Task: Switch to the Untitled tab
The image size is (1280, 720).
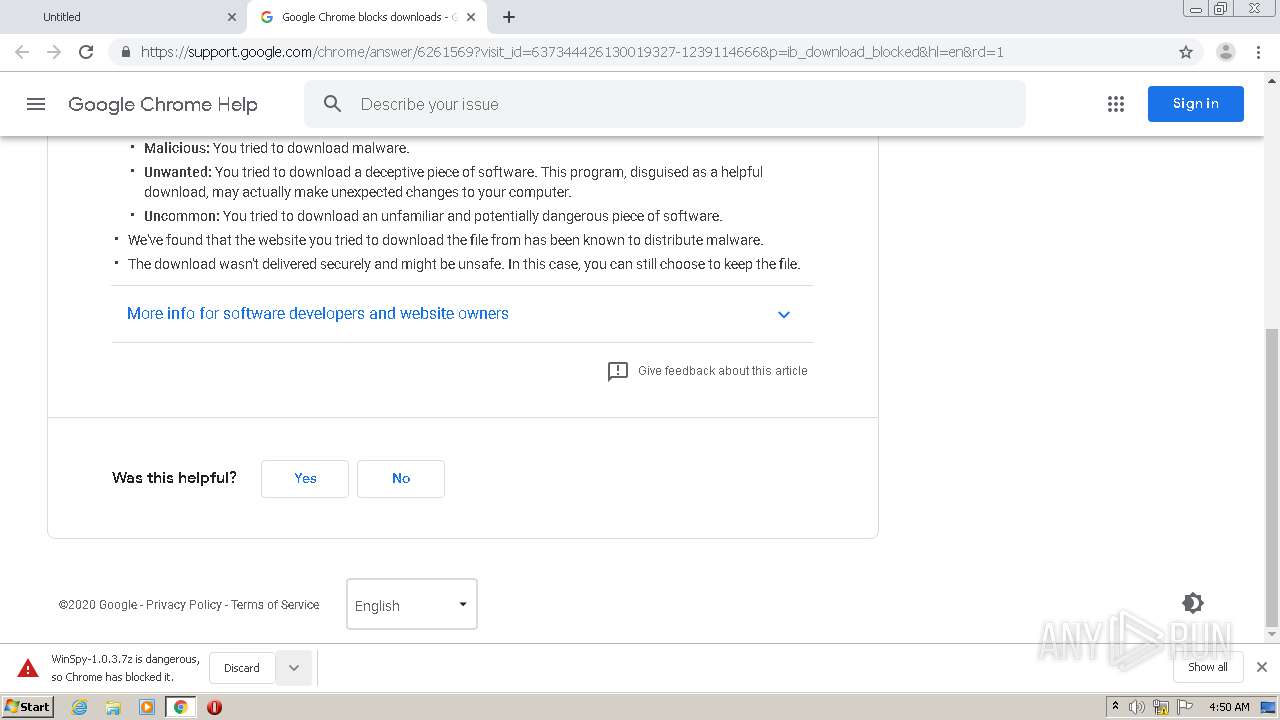Action: tap(124, 17)
